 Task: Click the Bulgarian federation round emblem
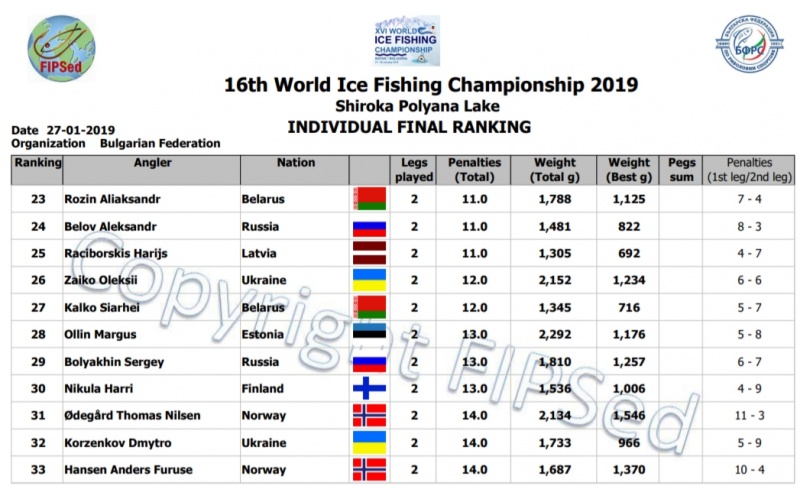tap(749, 42)
